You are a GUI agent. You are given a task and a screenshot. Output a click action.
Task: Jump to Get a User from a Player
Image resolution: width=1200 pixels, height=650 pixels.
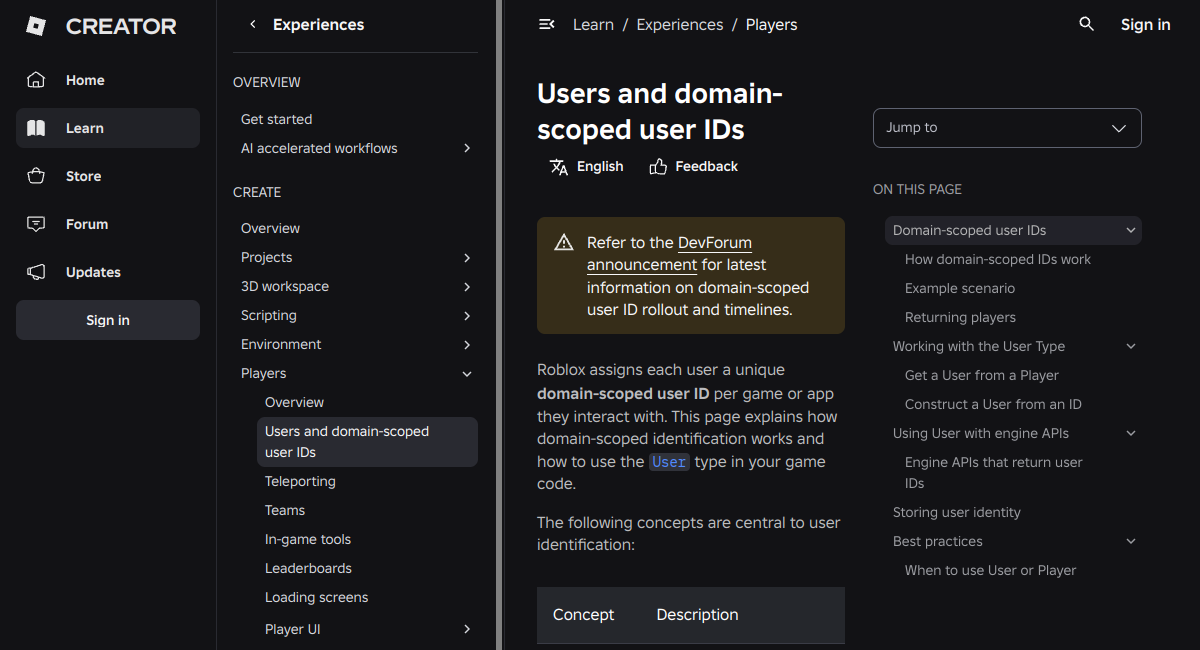982,375
